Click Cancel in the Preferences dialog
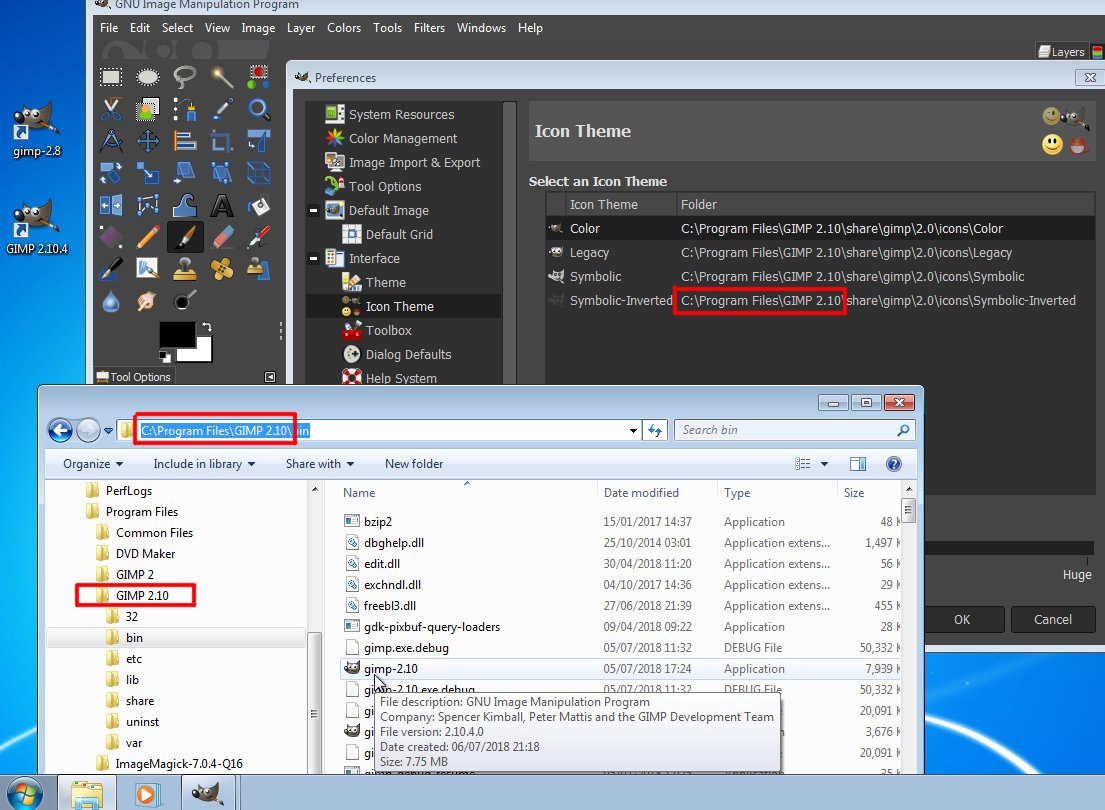 [1053, 620]
